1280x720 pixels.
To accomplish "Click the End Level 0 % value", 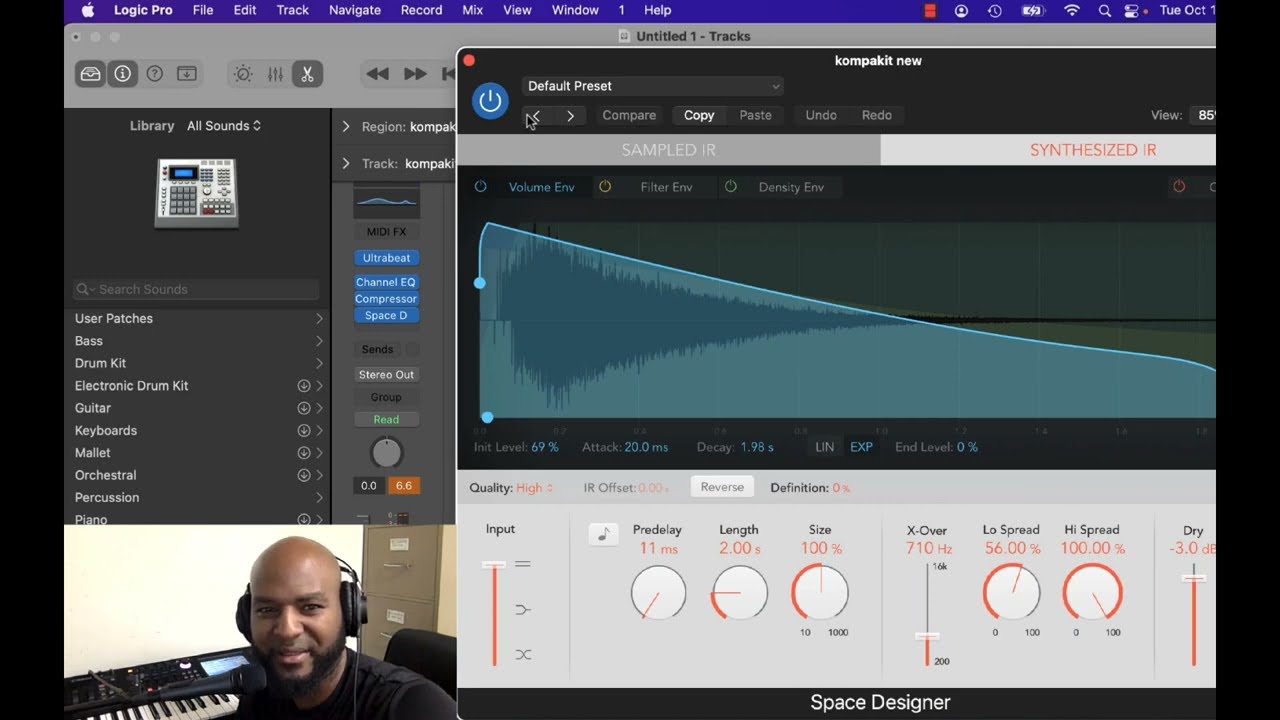I will click(x=967, y=447).
